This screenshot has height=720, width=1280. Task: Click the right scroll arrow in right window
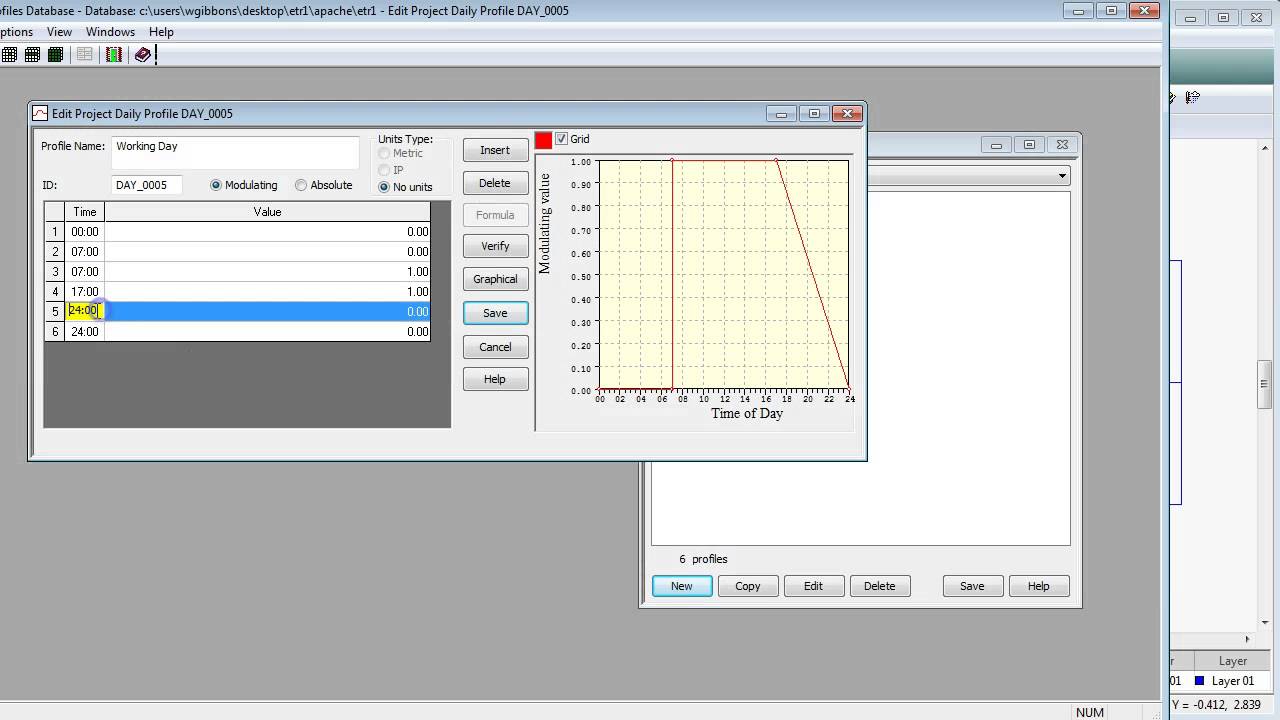tap(1247, 639)
